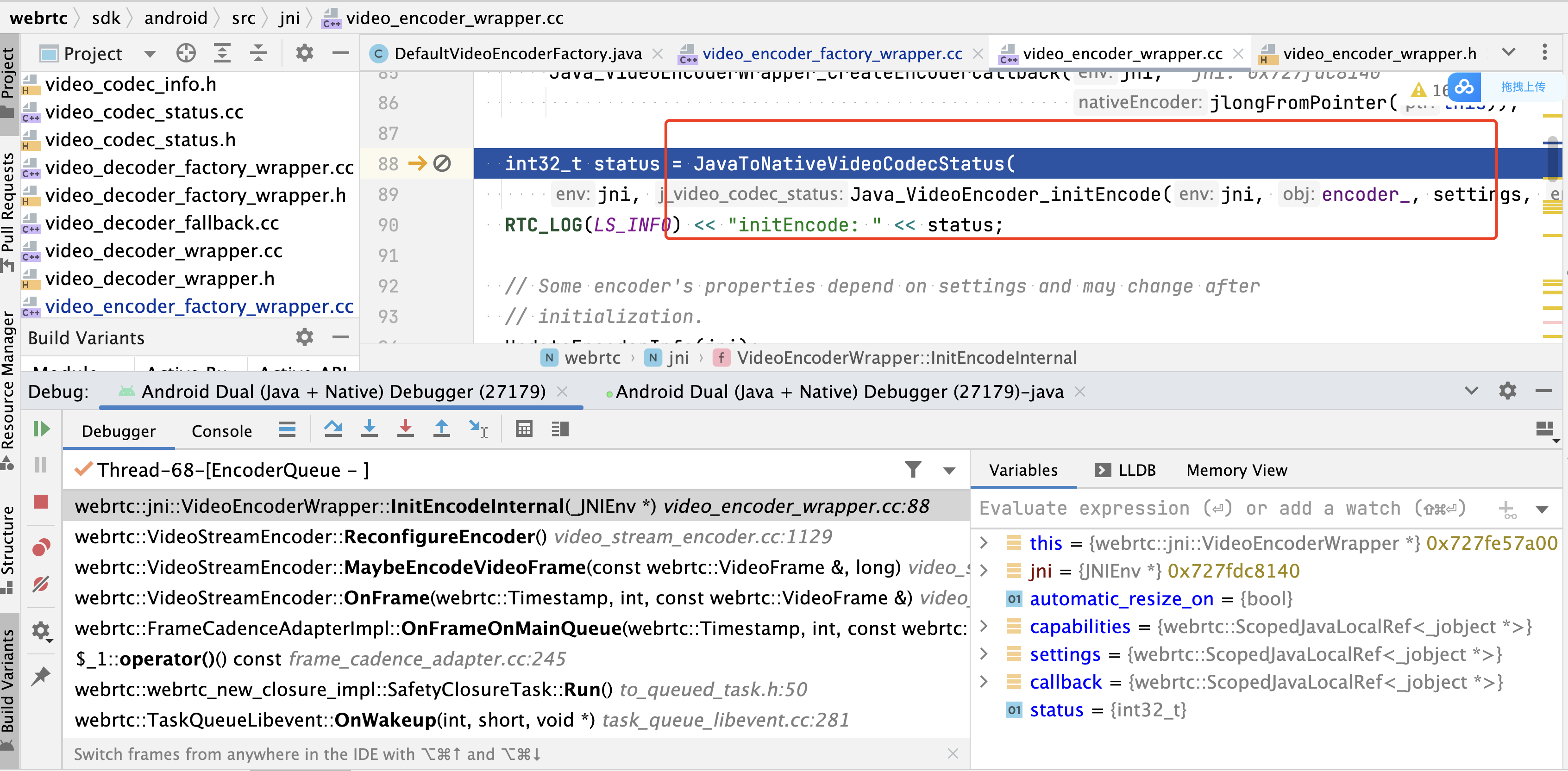Open the watch expression history dropdown
1568x771 pixels.
click(x=1543, y=510)
